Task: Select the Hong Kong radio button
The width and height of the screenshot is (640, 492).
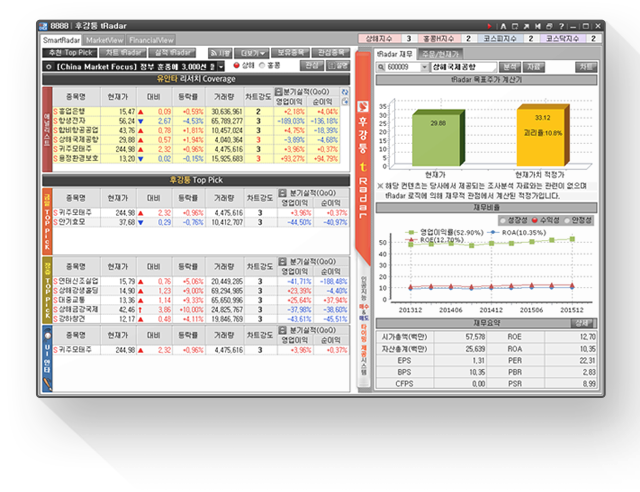Action: (x=262, y=65)
